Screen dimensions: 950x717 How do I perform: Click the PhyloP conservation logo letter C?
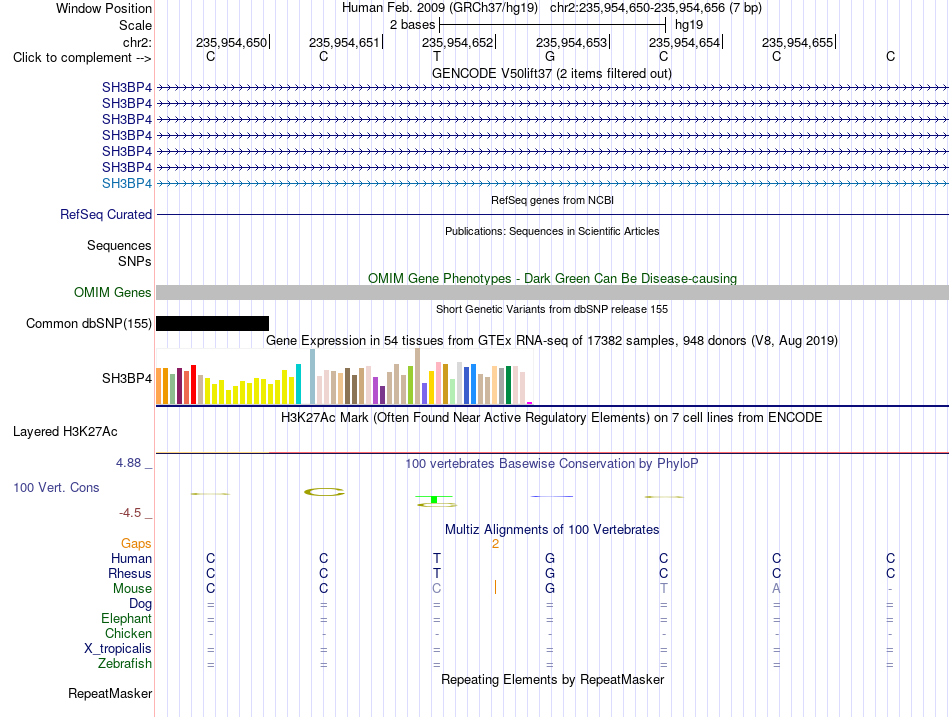pyautogui.click(x=324, y=492)
